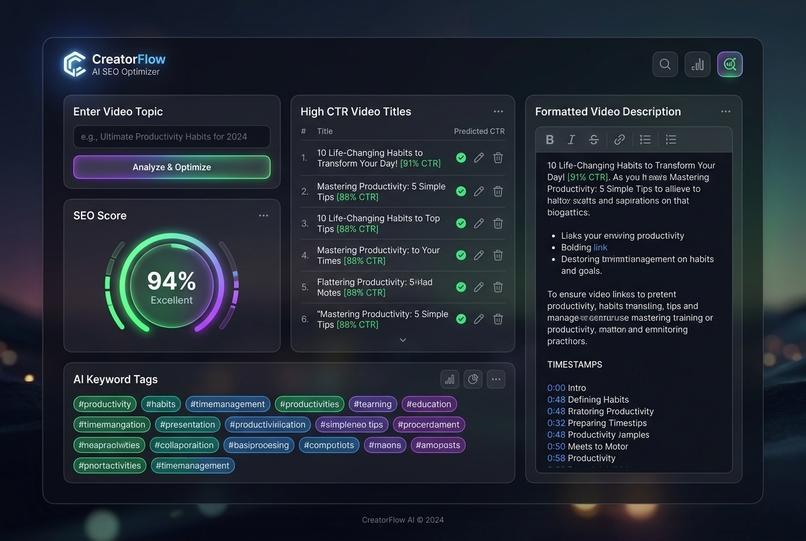Edit title '10 Life-Changing Habits to Transform Your Day!'
The image size is (806, 541).
click(x=479, y=158)
